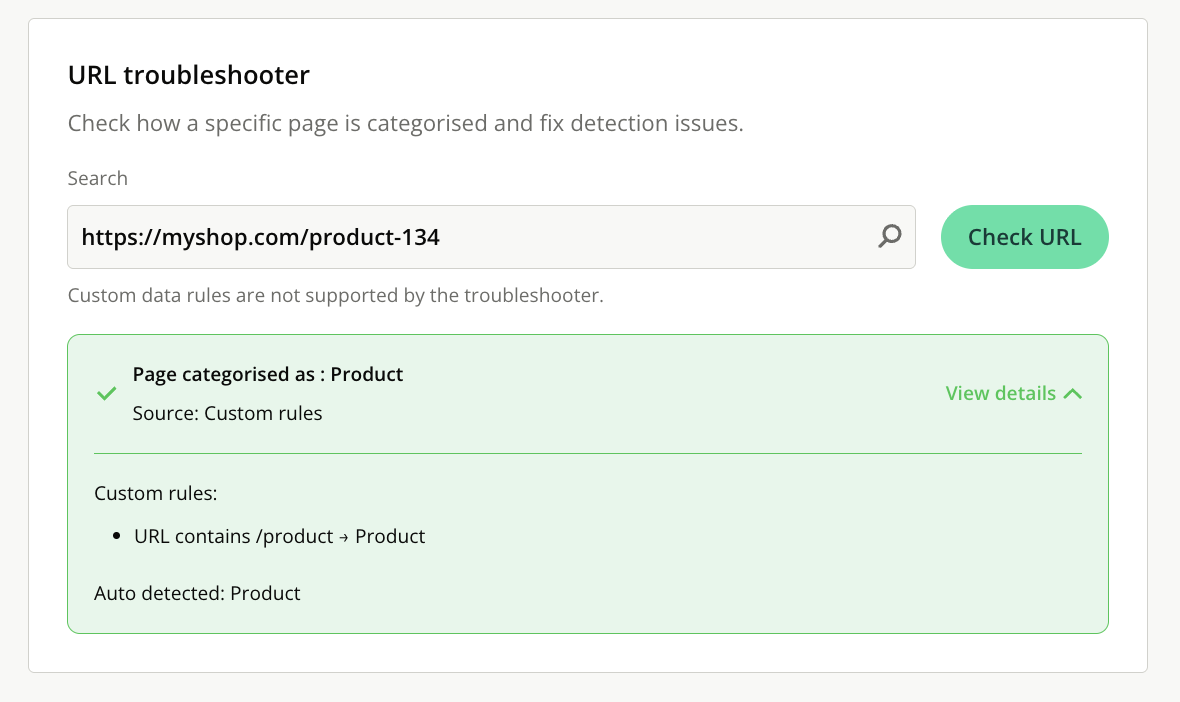
Task: Click the small arrow symbol in the rule
Action: pyautogui.click(x=344, y=538)
